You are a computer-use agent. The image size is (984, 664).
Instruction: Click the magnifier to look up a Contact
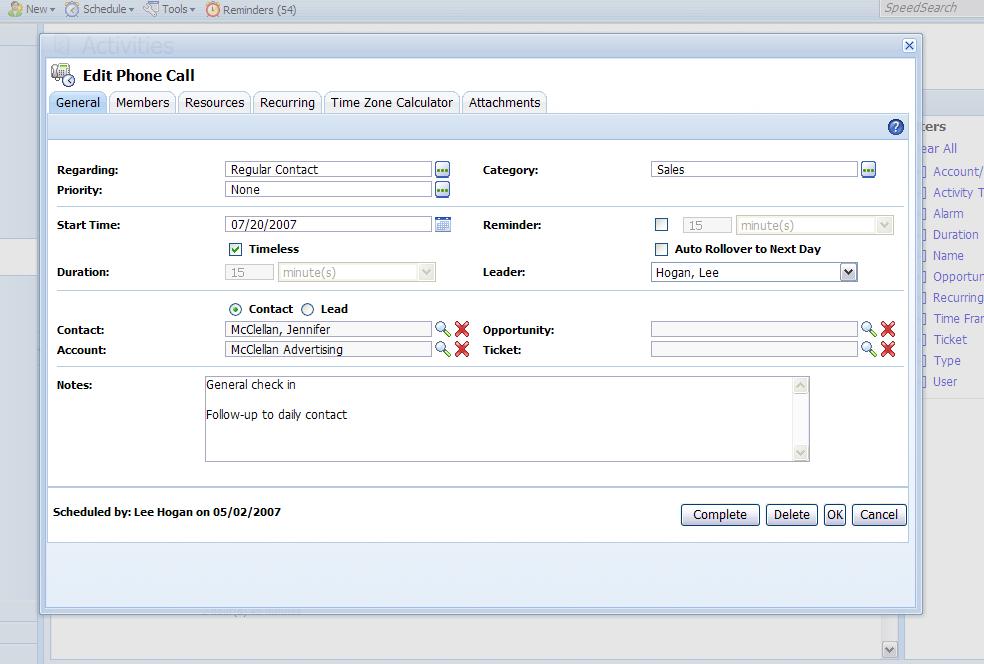click(442, 329)
